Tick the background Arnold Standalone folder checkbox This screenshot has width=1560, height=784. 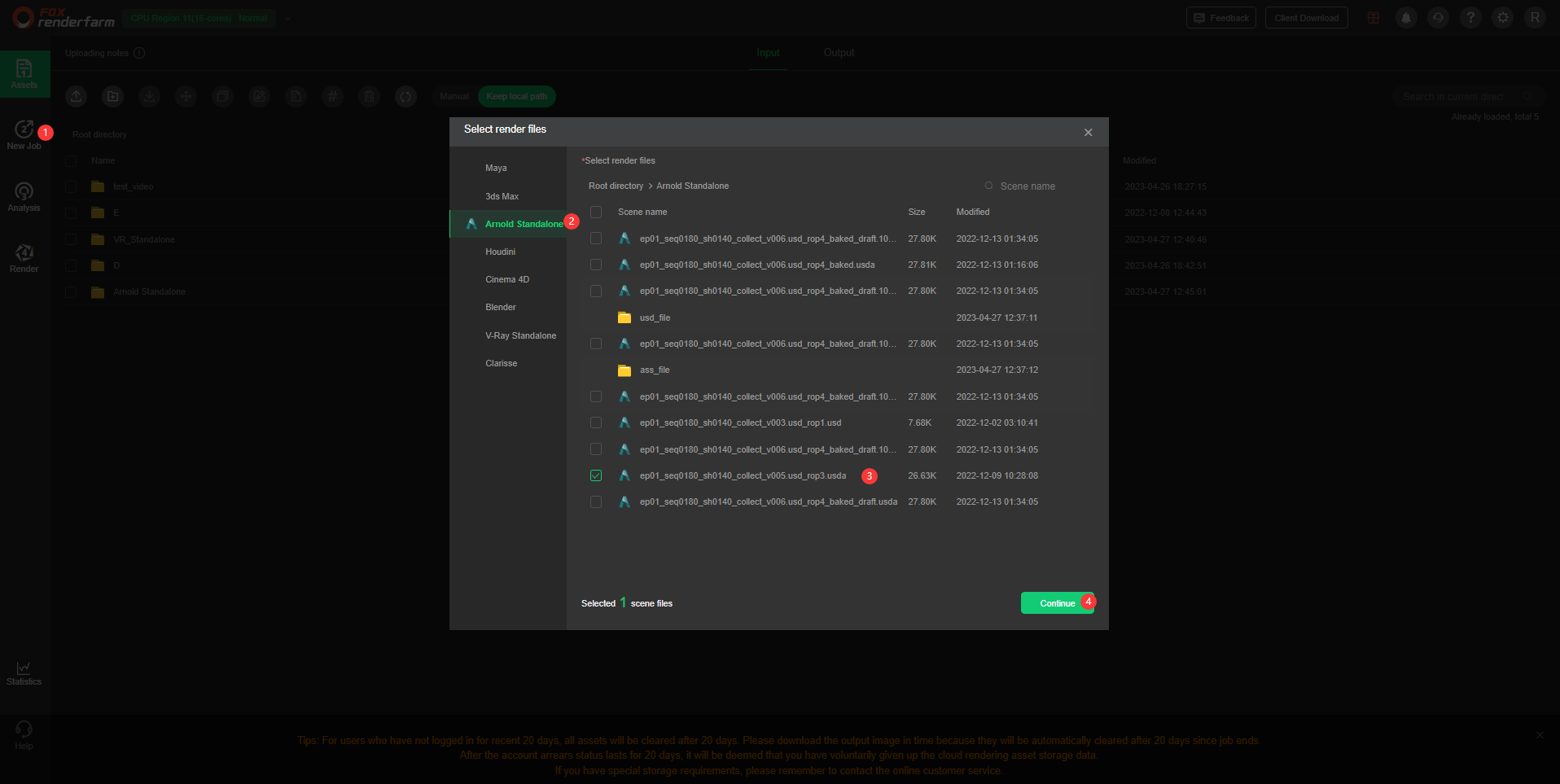[71, 291]
